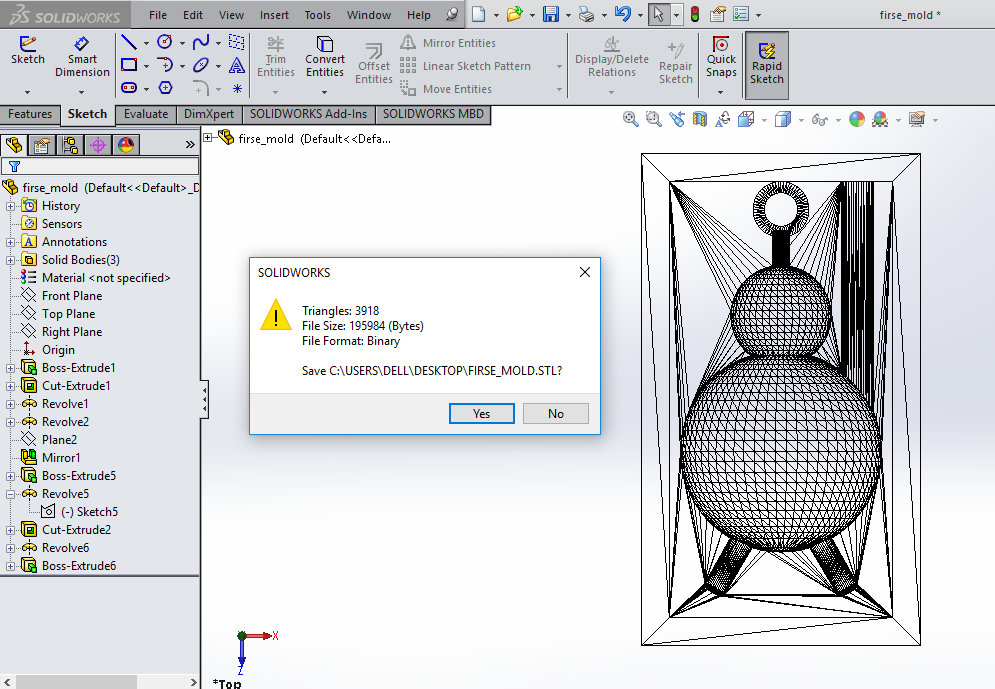Open ConfigurationManager tab icon
The image size is (995, 689).
[x=70, y=145]
